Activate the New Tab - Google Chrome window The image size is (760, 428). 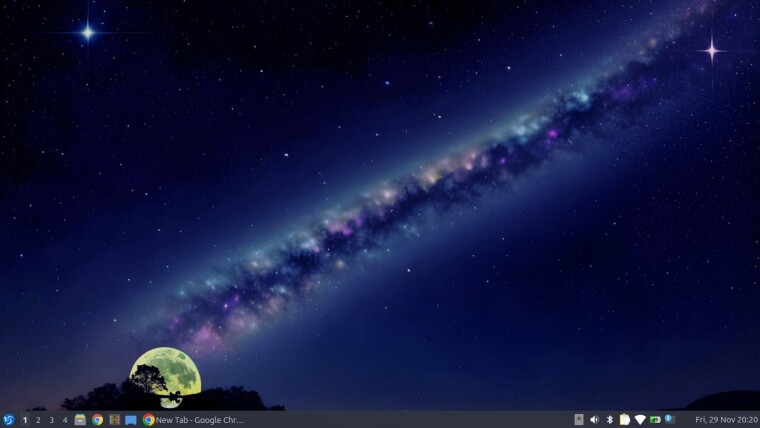[x=194, y=420]
